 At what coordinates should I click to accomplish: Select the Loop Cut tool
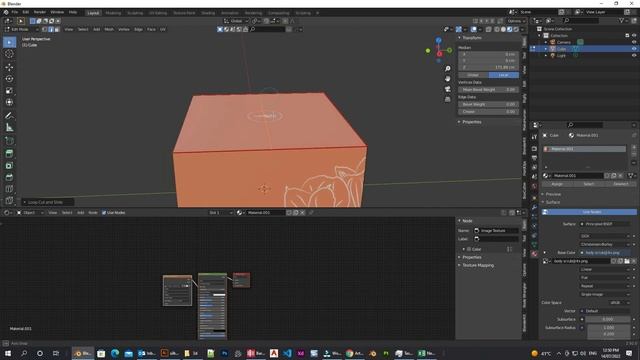(x=9, y=189)
